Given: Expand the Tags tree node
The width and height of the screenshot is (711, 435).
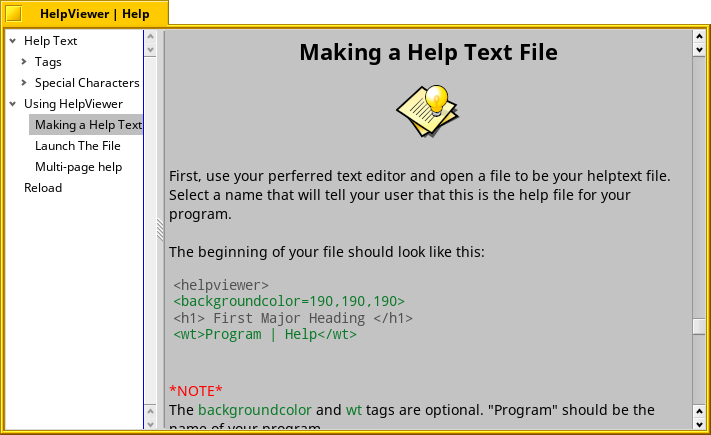Looking at the screenshot, I should pyautogui.click(x=24, y=61).
